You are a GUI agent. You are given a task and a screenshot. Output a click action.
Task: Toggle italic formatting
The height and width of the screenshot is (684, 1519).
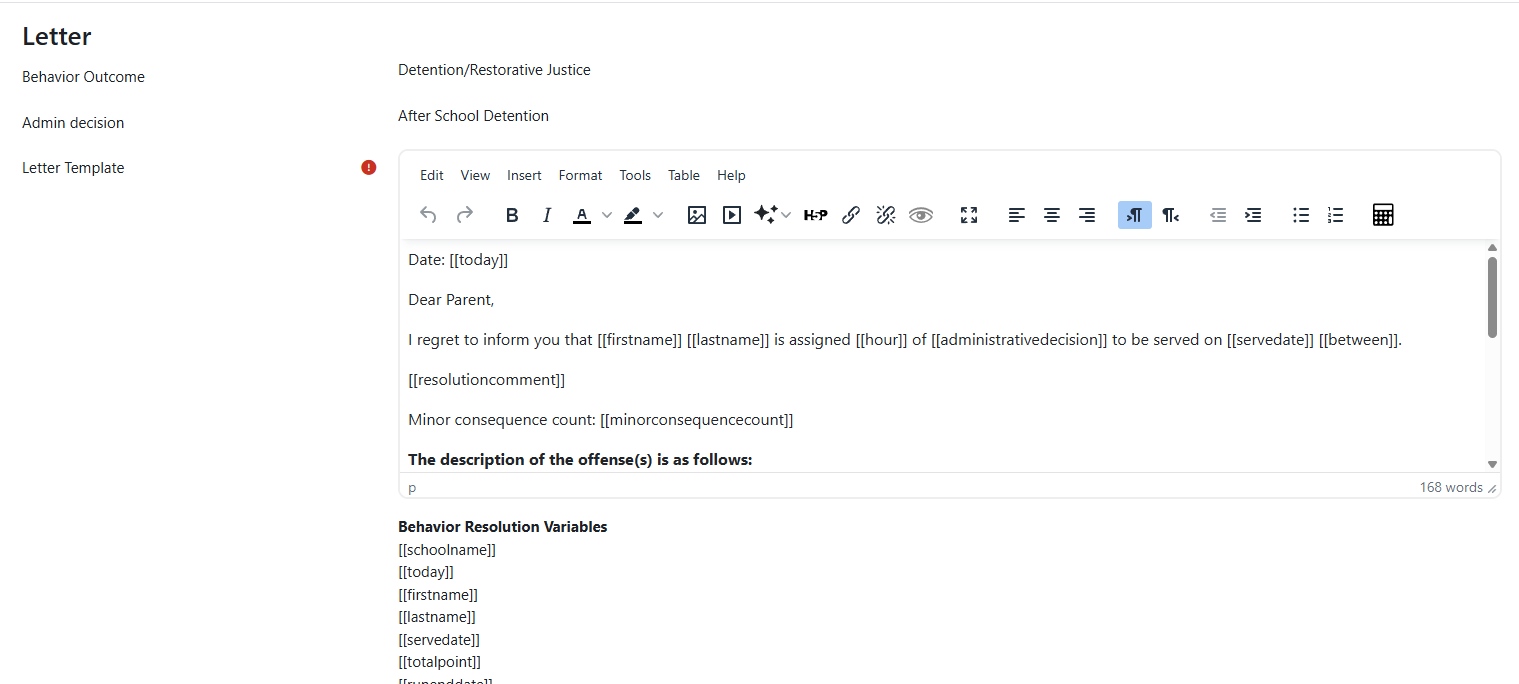[546, 215]
